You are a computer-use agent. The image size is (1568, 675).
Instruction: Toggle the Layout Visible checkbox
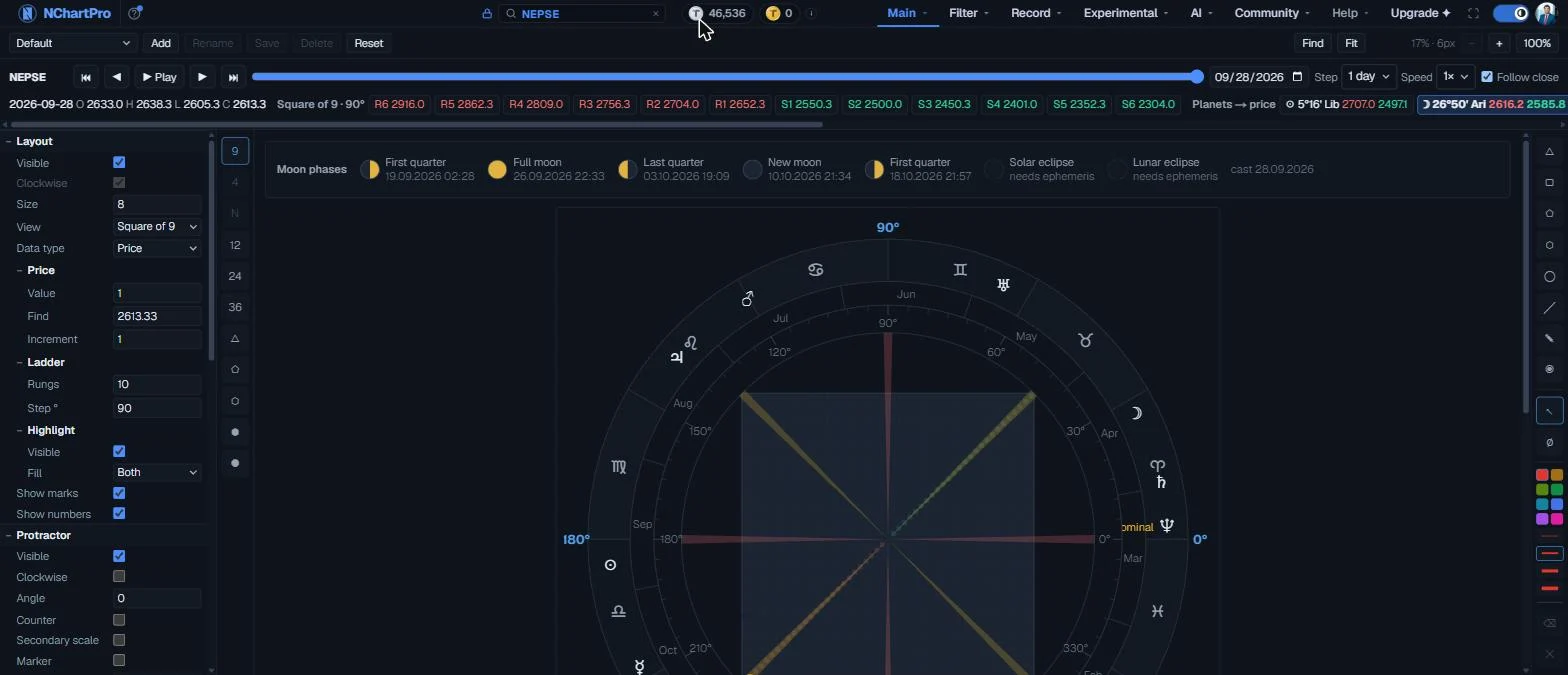(x=119, y=162)
